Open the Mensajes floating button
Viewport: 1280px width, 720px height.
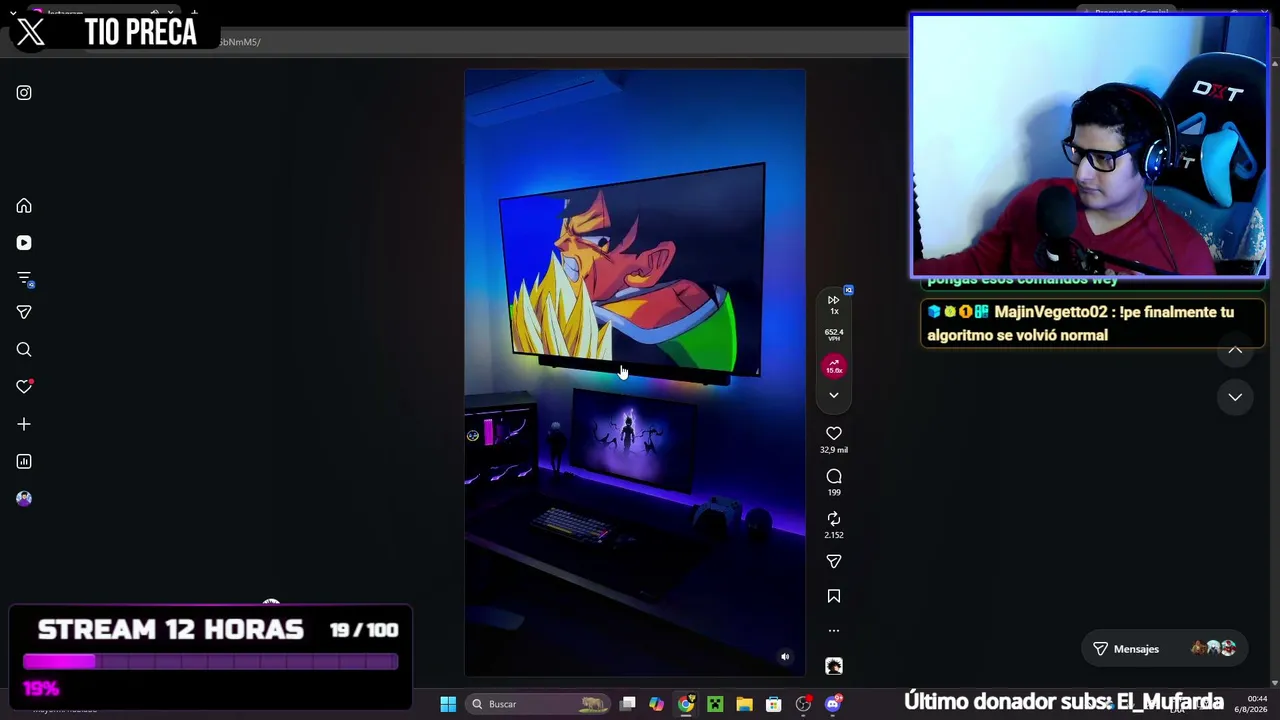coord(1165,649)
